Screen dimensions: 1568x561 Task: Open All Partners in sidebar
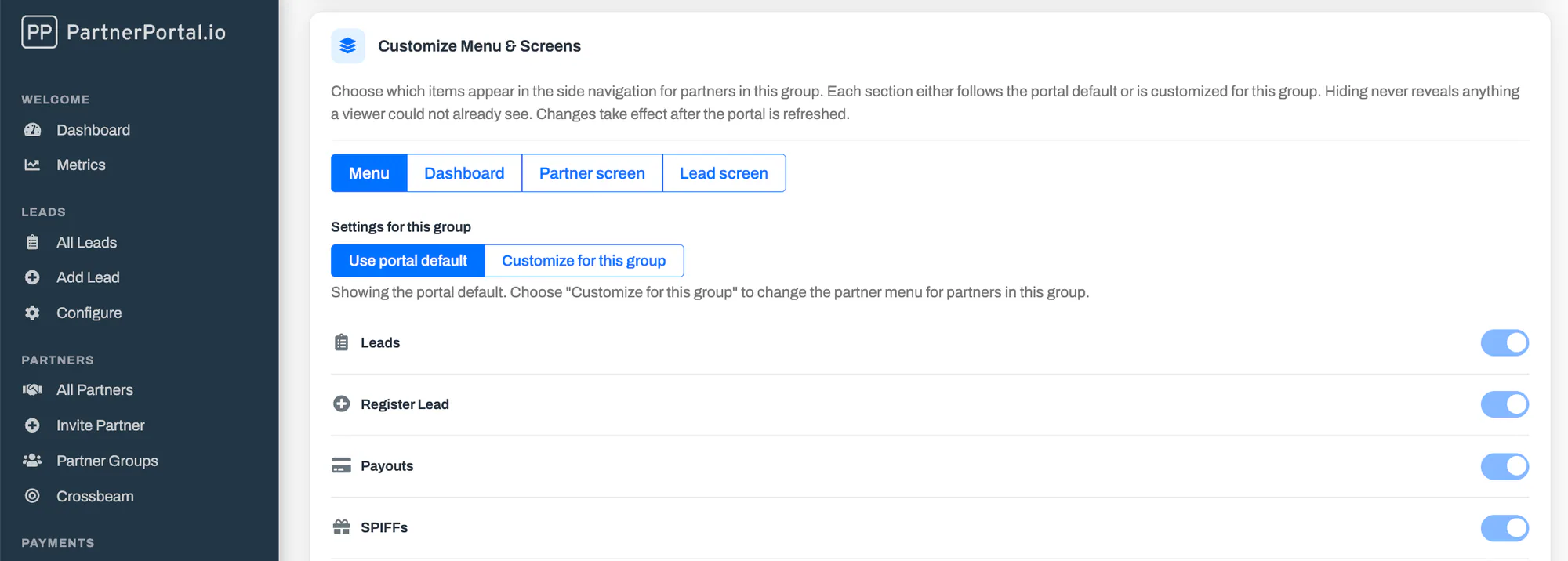pos(95,390)
